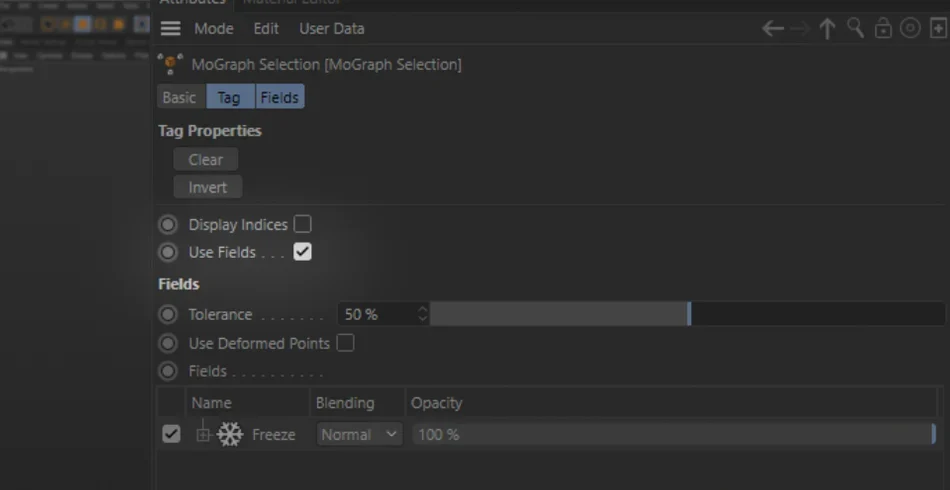Click the Tolerance slider bar
The width and height of the screenshot is (950, 490).
click(688, 314)
